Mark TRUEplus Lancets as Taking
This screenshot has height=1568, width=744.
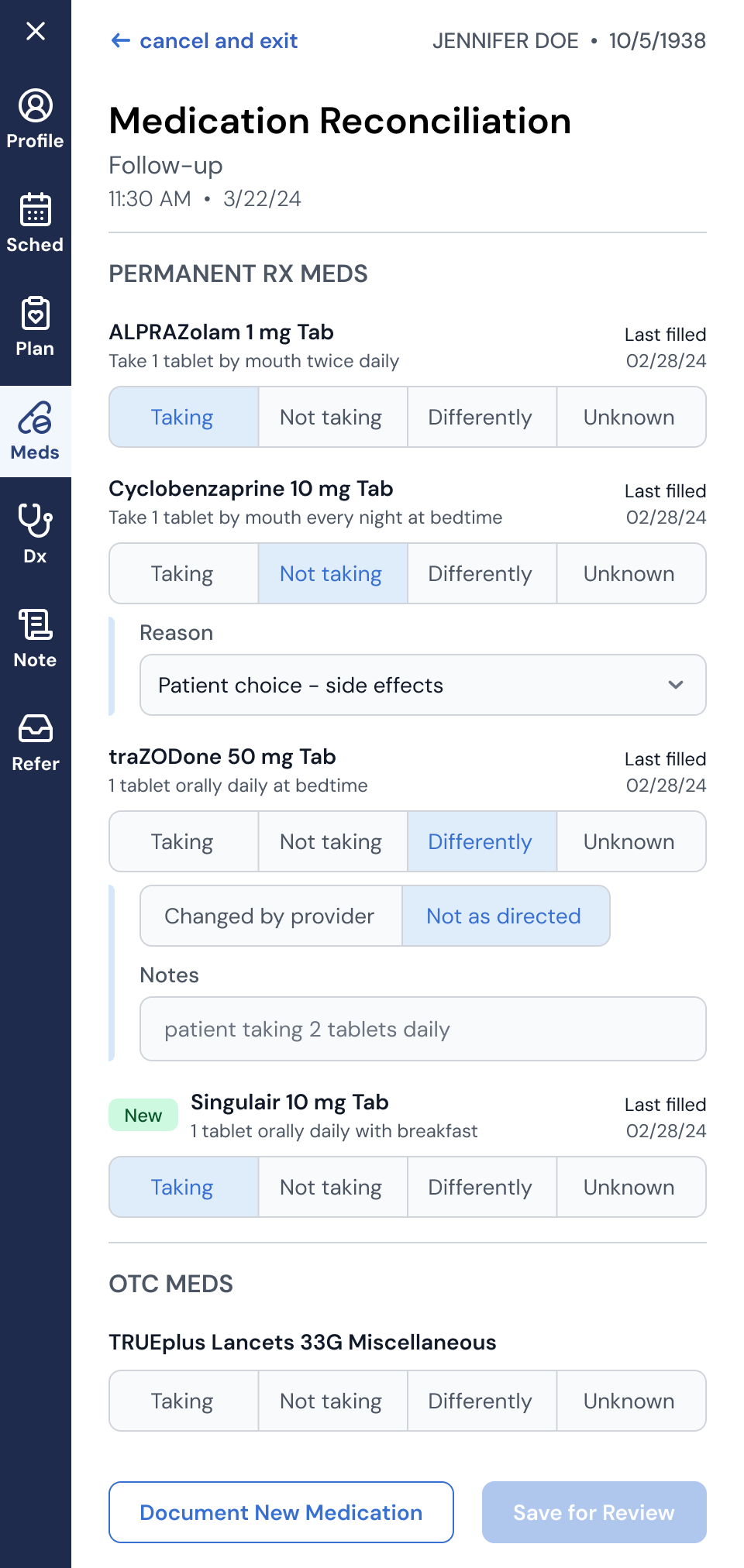tap(184, 1401)
